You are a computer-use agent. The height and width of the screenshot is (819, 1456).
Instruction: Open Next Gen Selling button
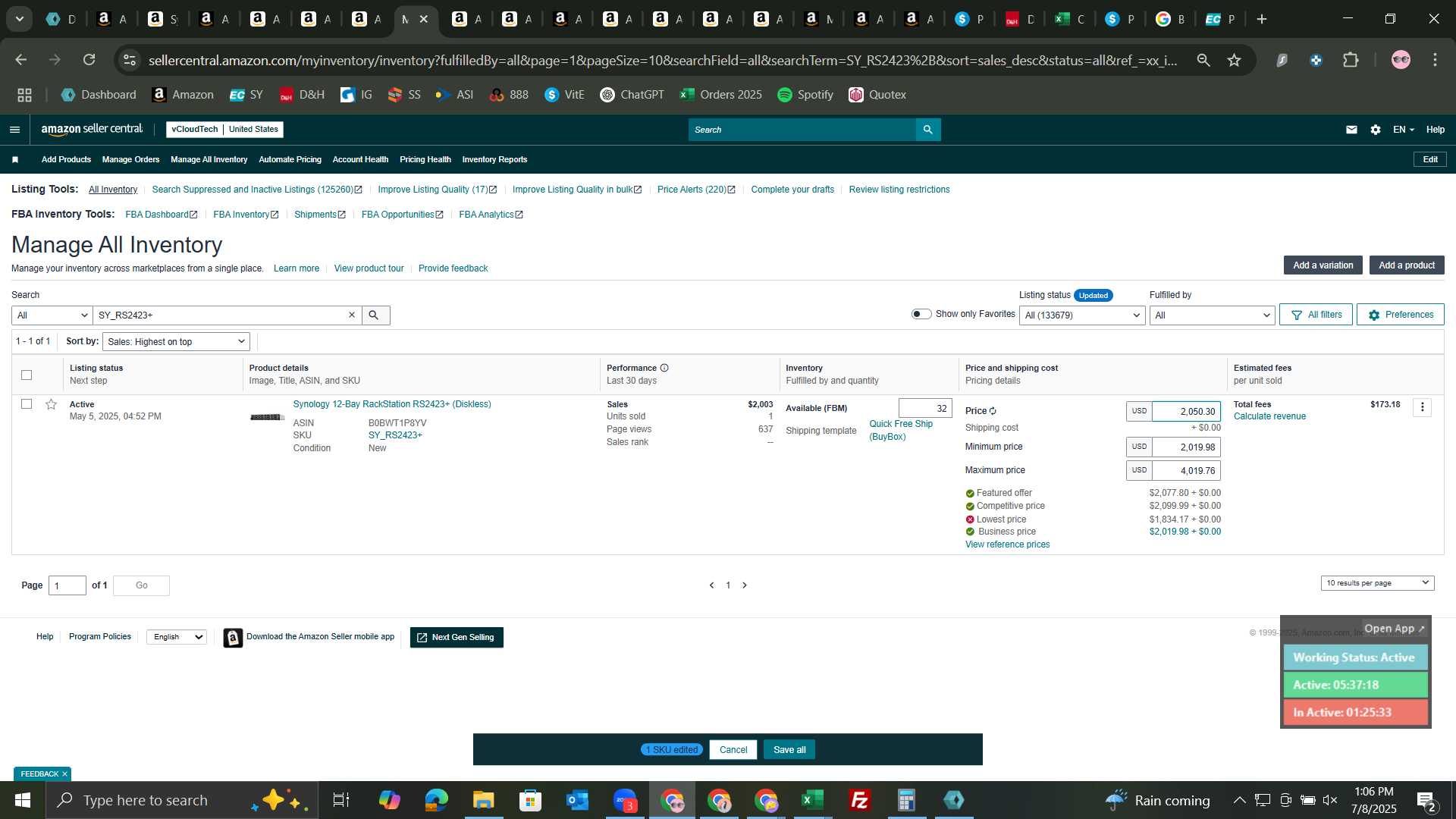[x=457, y=638]
